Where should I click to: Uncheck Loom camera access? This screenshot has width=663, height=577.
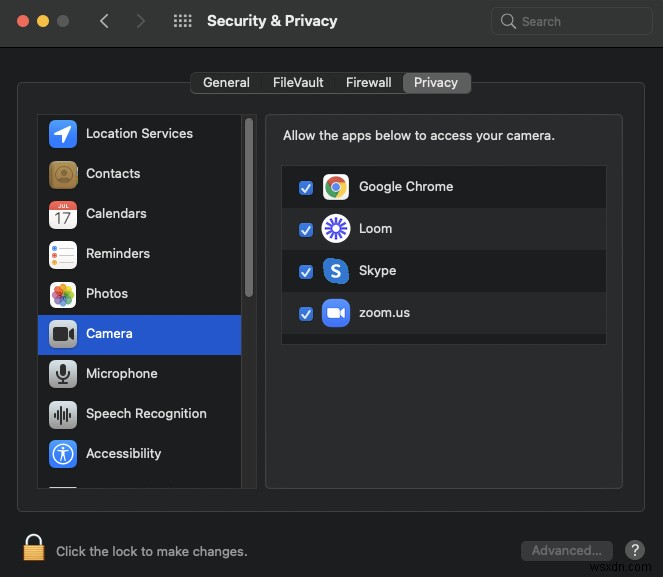tap(306, 230)
